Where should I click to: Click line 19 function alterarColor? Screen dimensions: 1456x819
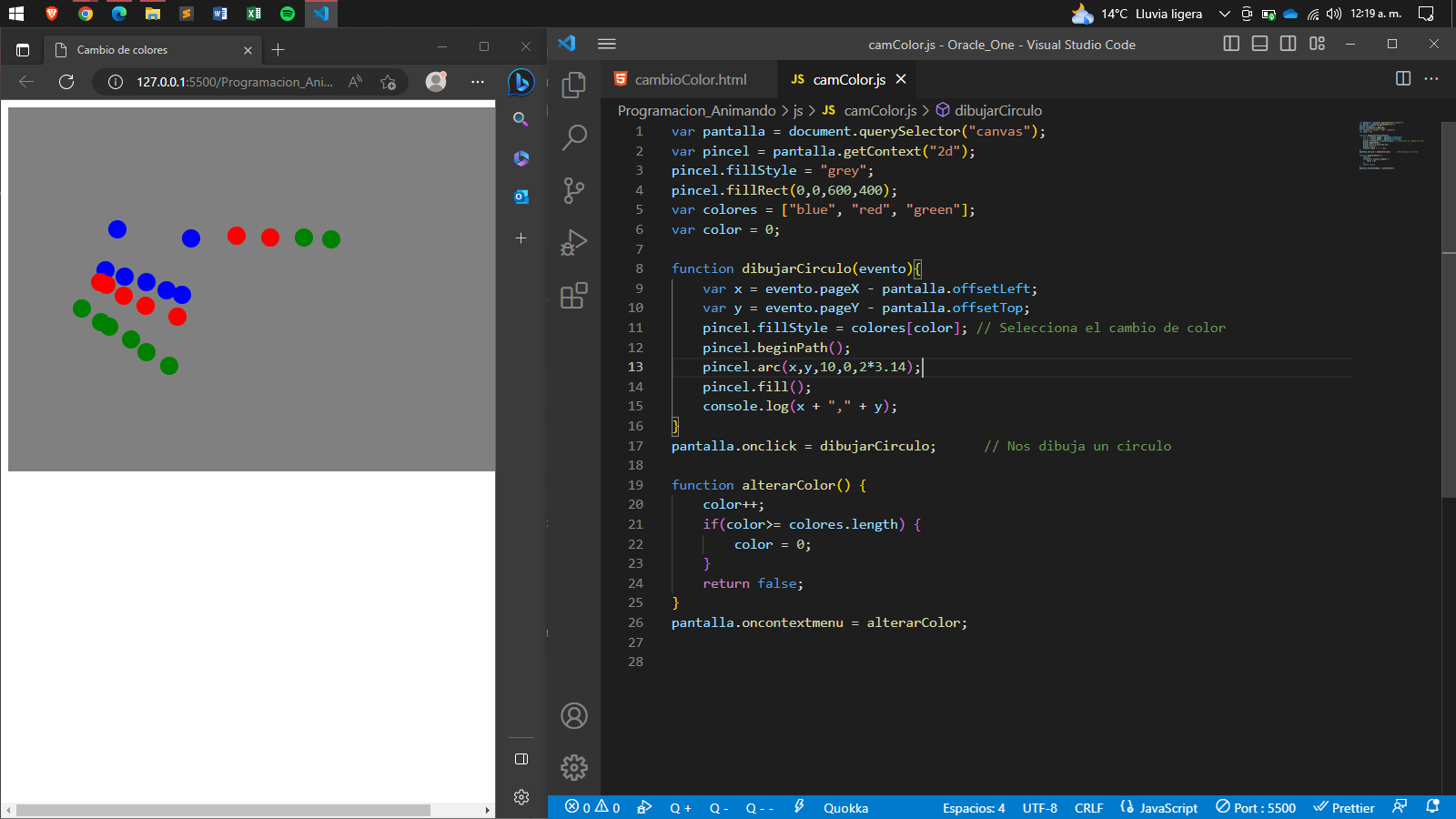[769, 485]
